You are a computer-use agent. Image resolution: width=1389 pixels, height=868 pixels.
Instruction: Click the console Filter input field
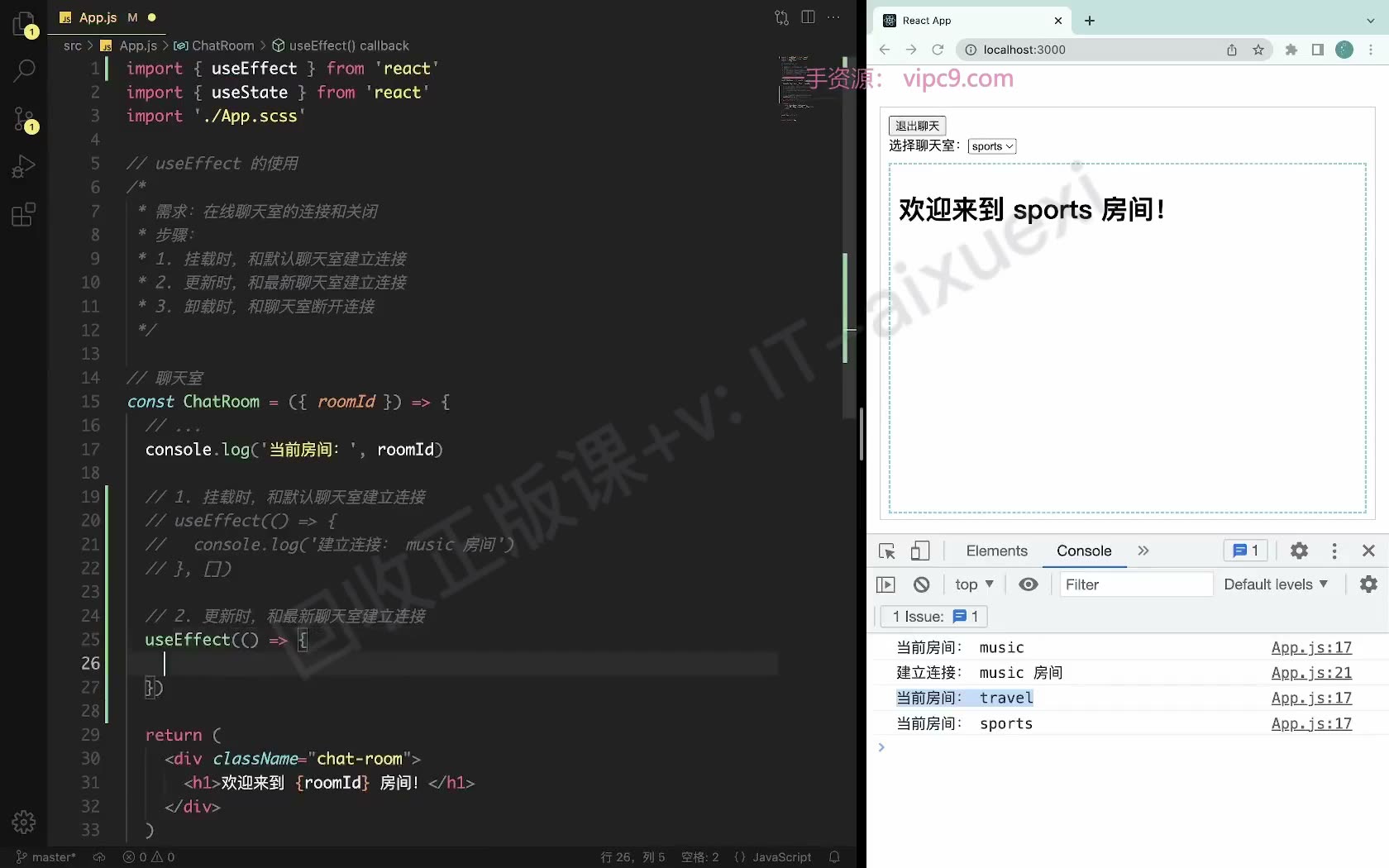click(1136, 584)
